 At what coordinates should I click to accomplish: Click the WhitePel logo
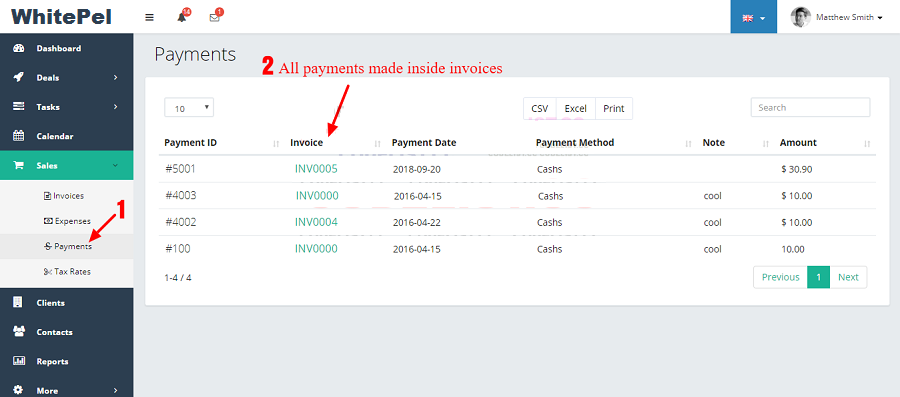pyautogui.click(x=61, y=17)
